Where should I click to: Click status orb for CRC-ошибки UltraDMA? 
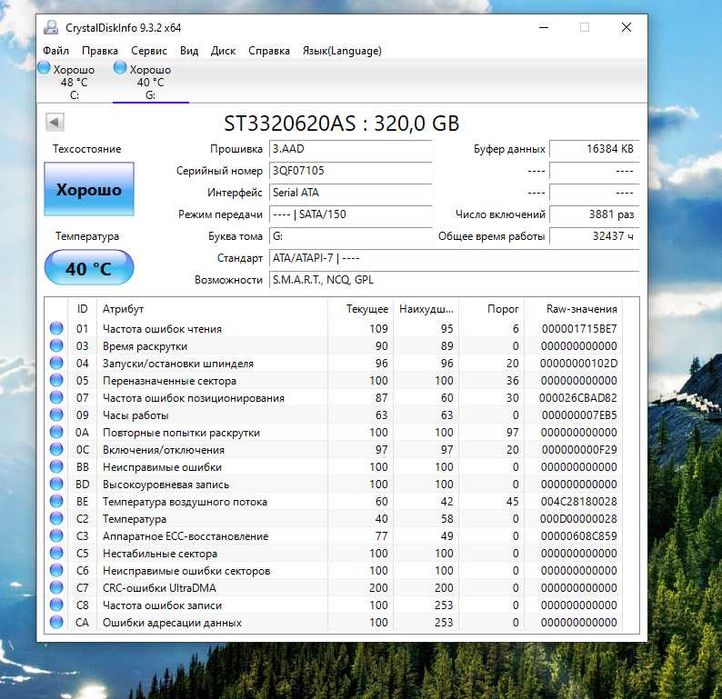click(x=57, y=587)
